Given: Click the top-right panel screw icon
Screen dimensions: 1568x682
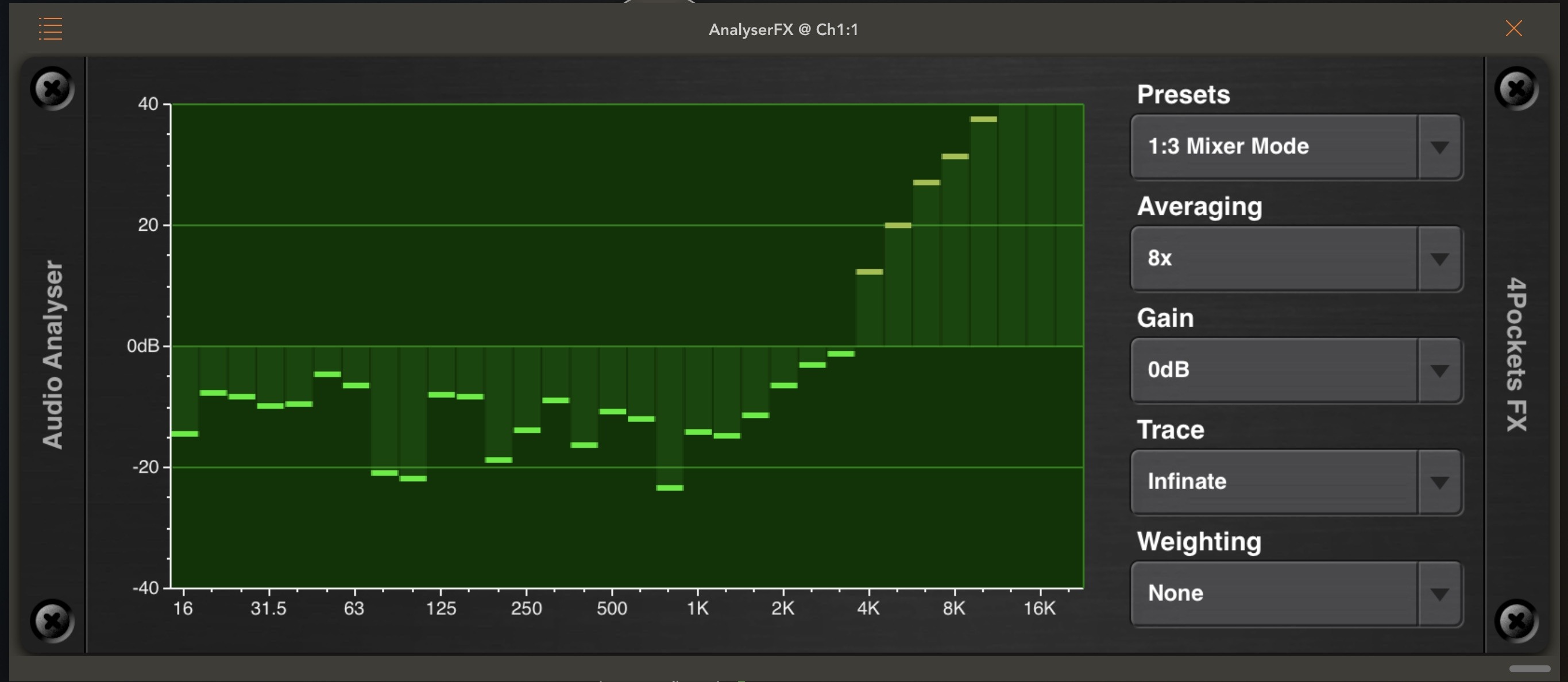Looking at the screenshot, I should click(1516, 89).
